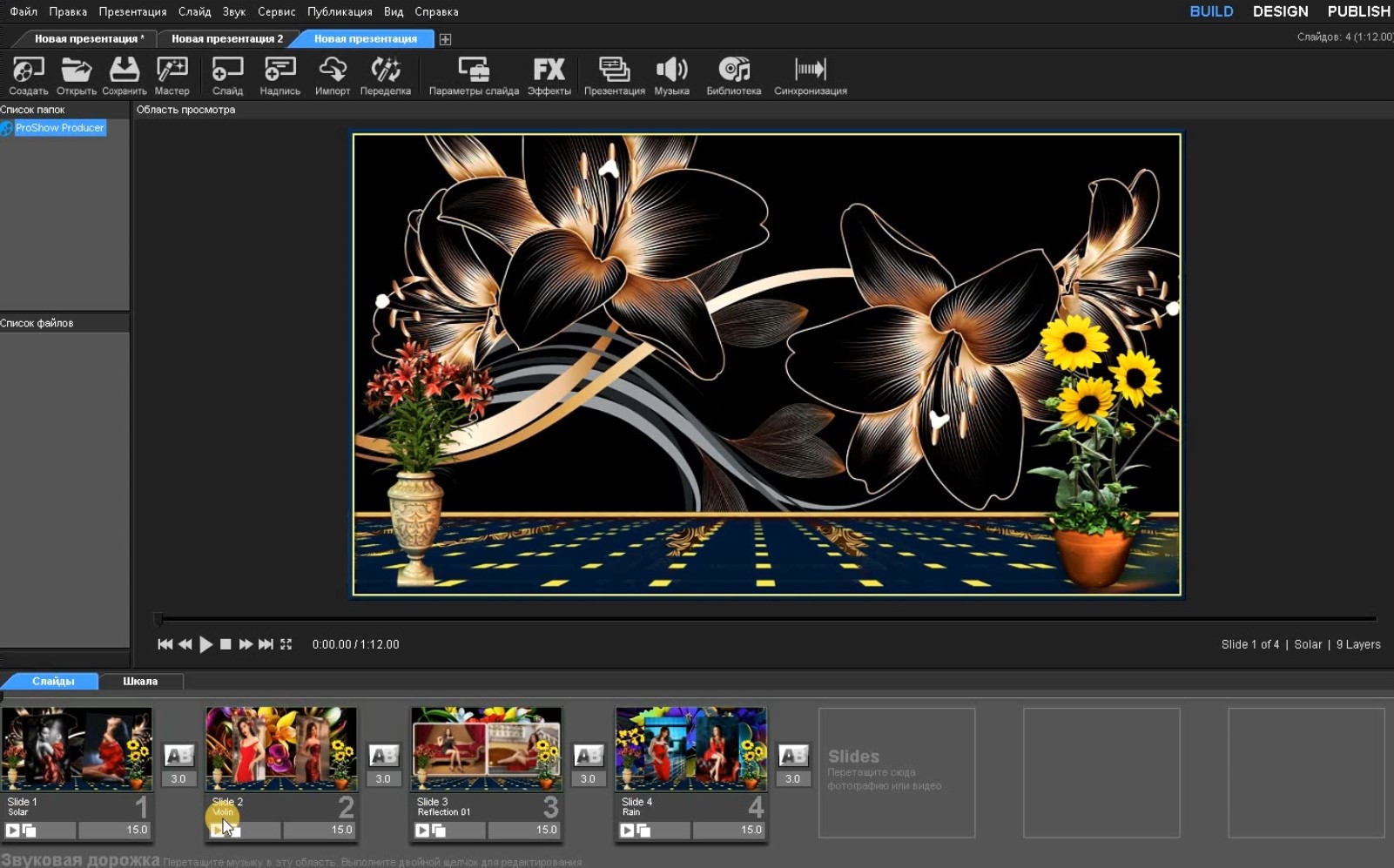Click the preview seek bar handle
Image resolution: width=1394 pixels, height=868 pixels.
[158, 619]
